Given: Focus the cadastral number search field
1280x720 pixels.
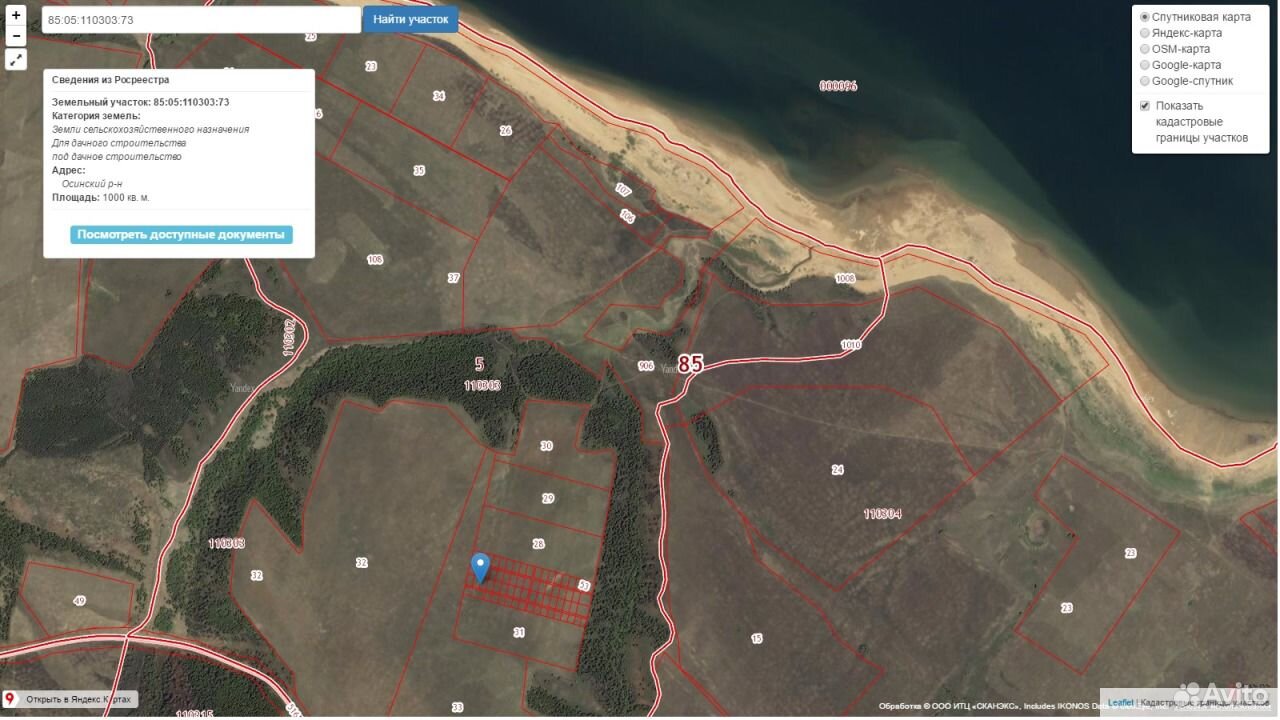Looking at the screenshot, I should [x=201, y=20].
